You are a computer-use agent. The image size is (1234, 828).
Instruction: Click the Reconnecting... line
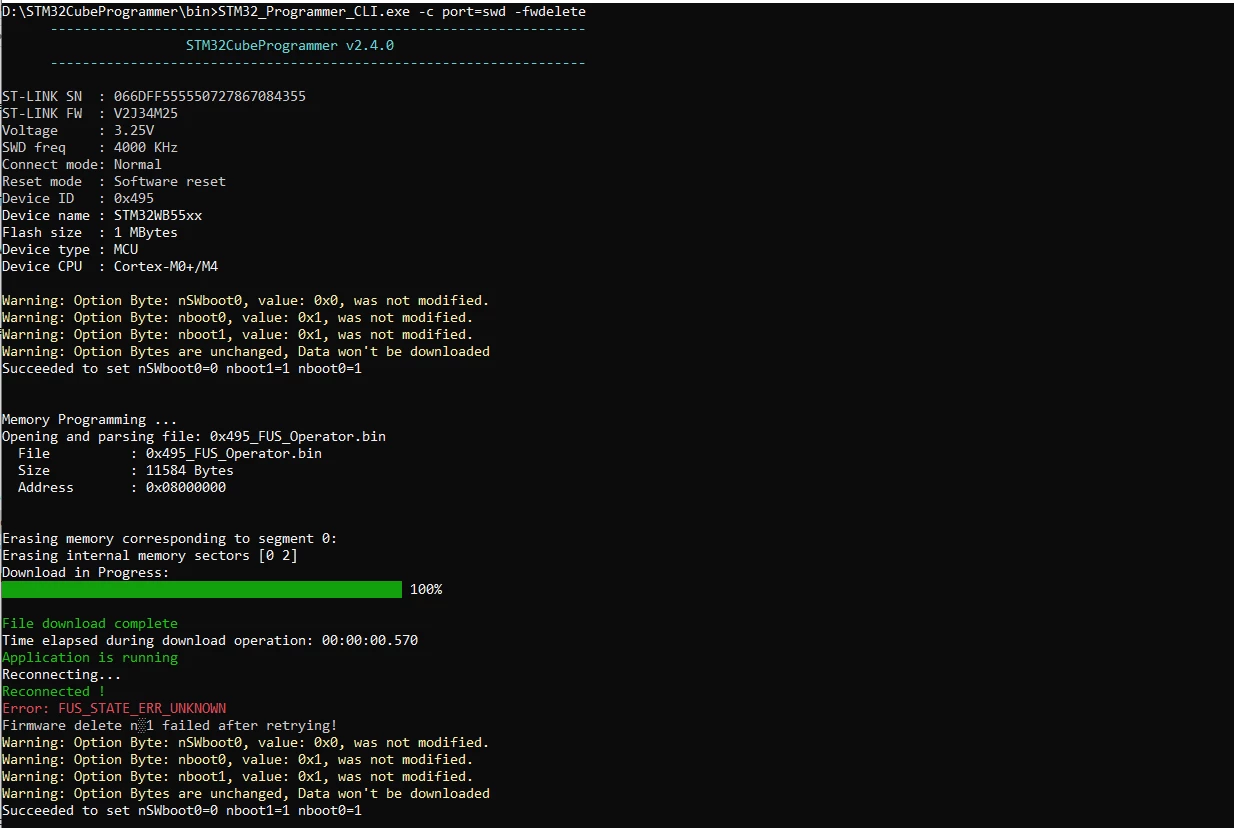pyautogui.click(x=62, y=674)
